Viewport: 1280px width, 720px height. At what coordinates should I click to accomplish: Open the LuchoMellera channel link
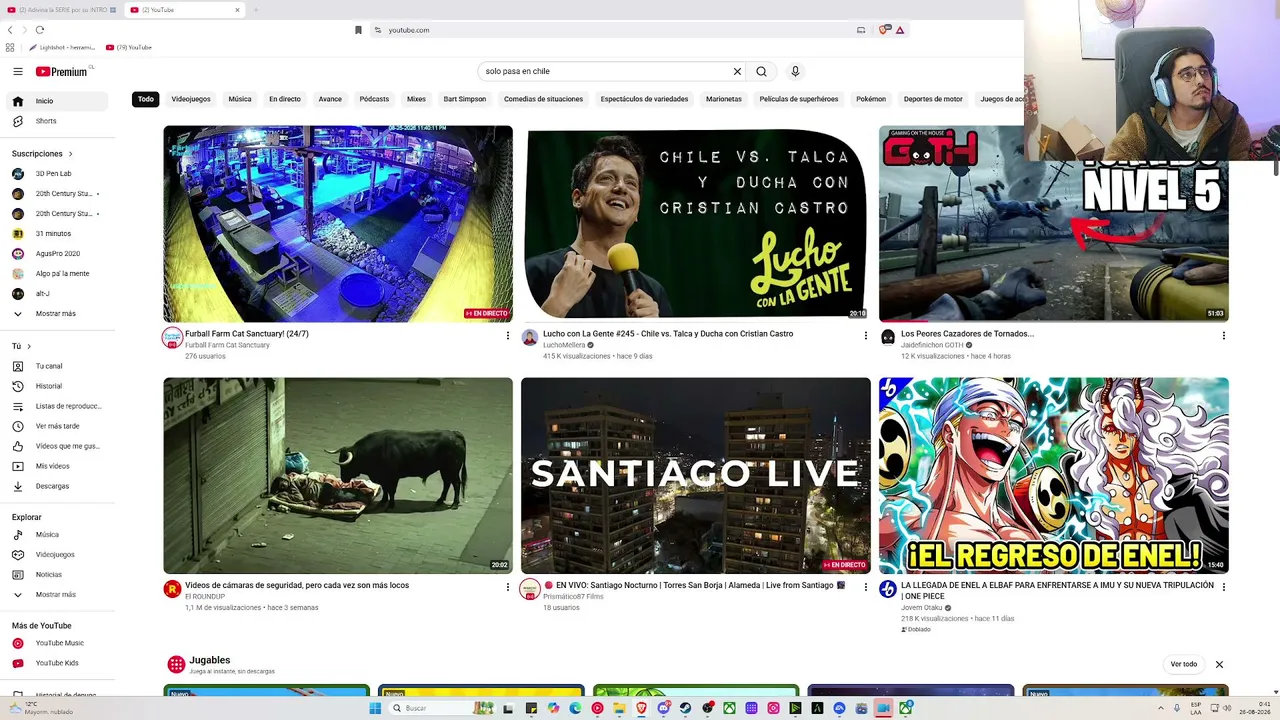point(564,345)
